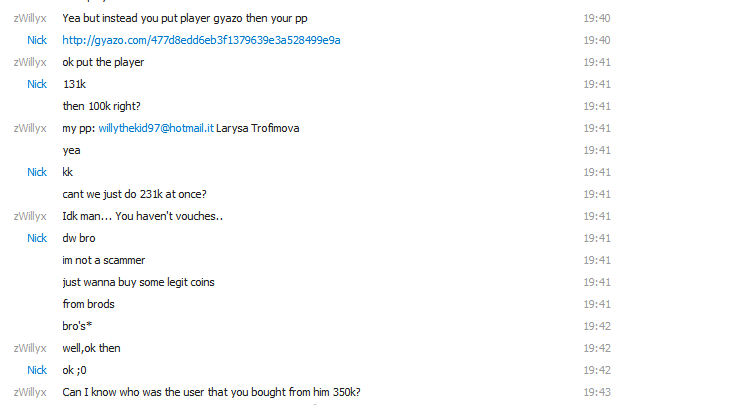Open the gyazo.com link from Nick

201,40
